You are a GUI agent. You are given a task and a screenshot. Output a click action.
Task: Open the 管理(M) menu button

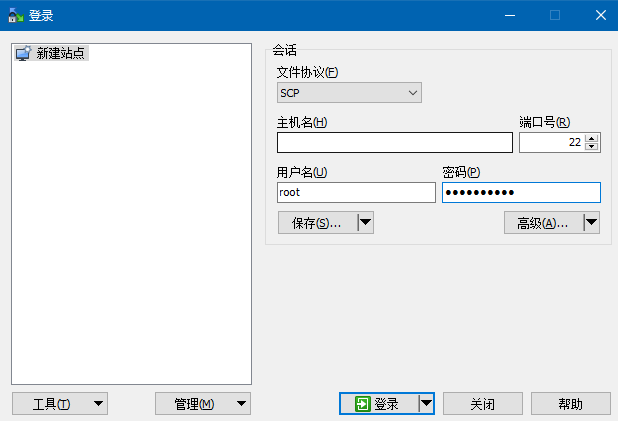203,404
